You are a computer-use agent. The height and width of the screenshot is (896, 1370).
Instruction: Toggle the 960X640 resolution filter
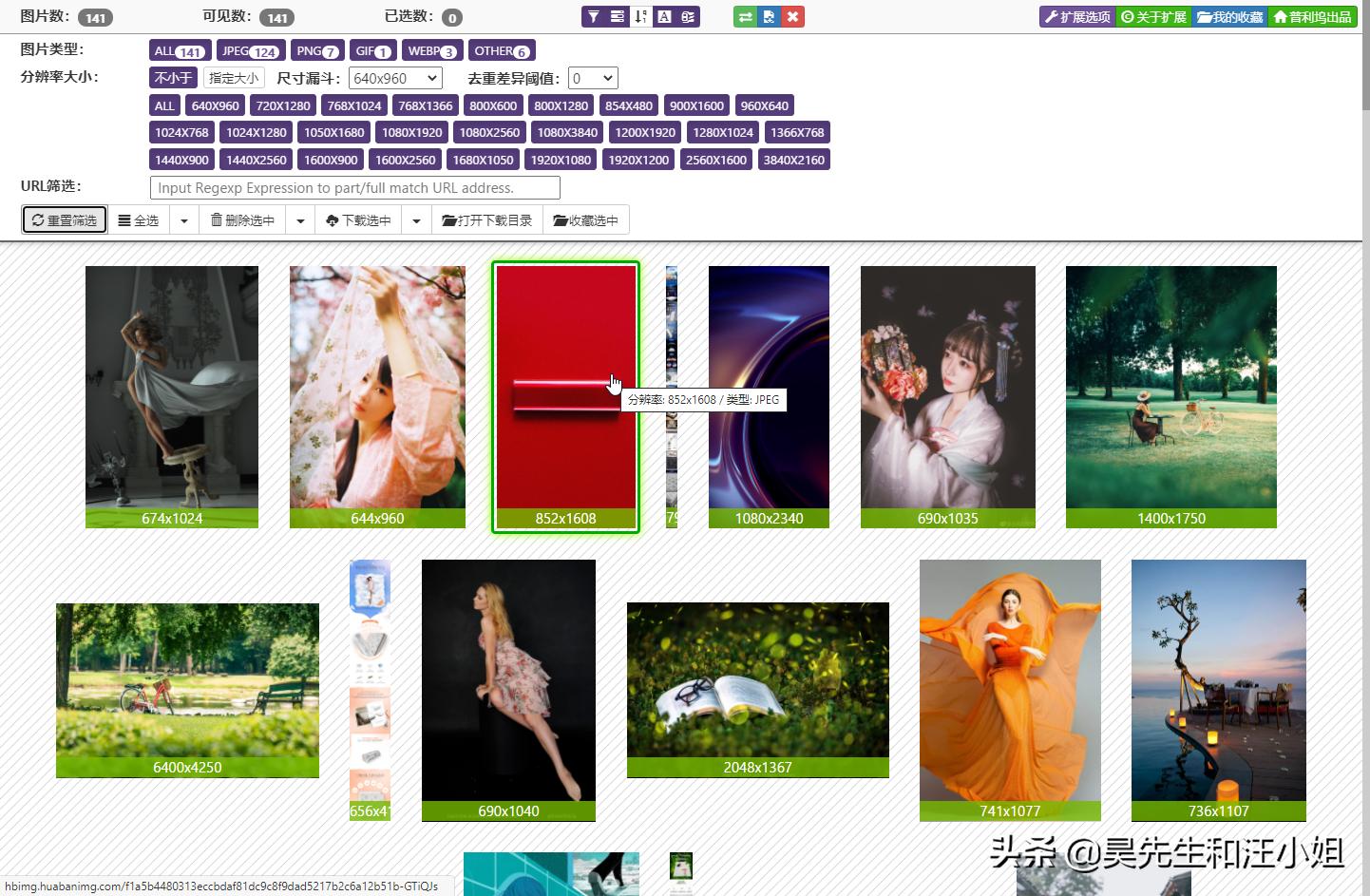click(765, 105)
